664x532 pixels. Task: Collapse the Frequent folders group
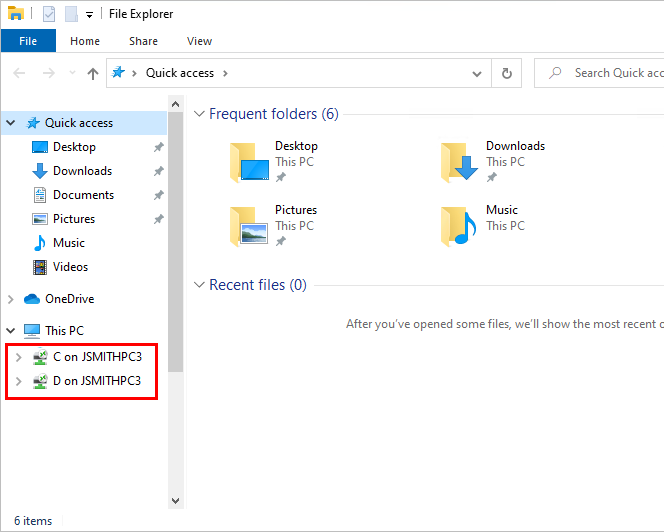pyautogui.click(x=199, y=114)
